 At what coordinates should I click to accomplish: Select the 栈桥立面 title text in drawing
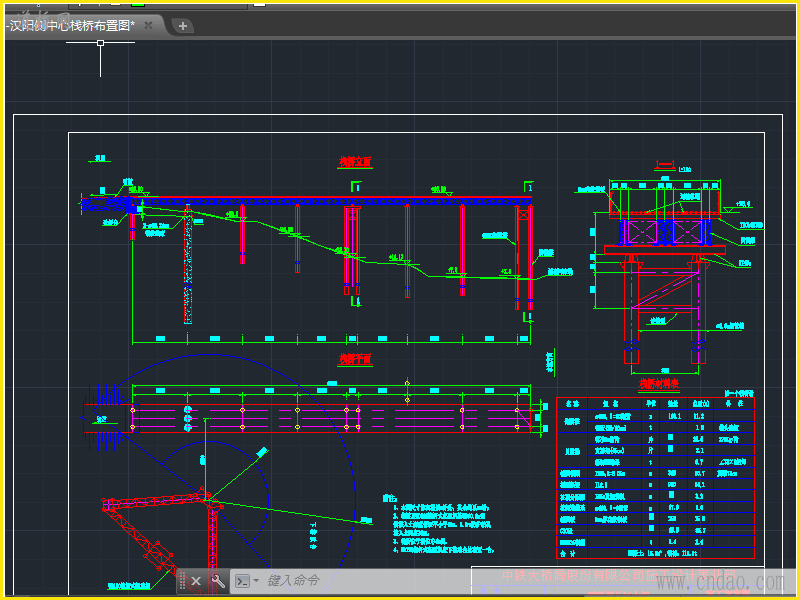tap(355, 162)
